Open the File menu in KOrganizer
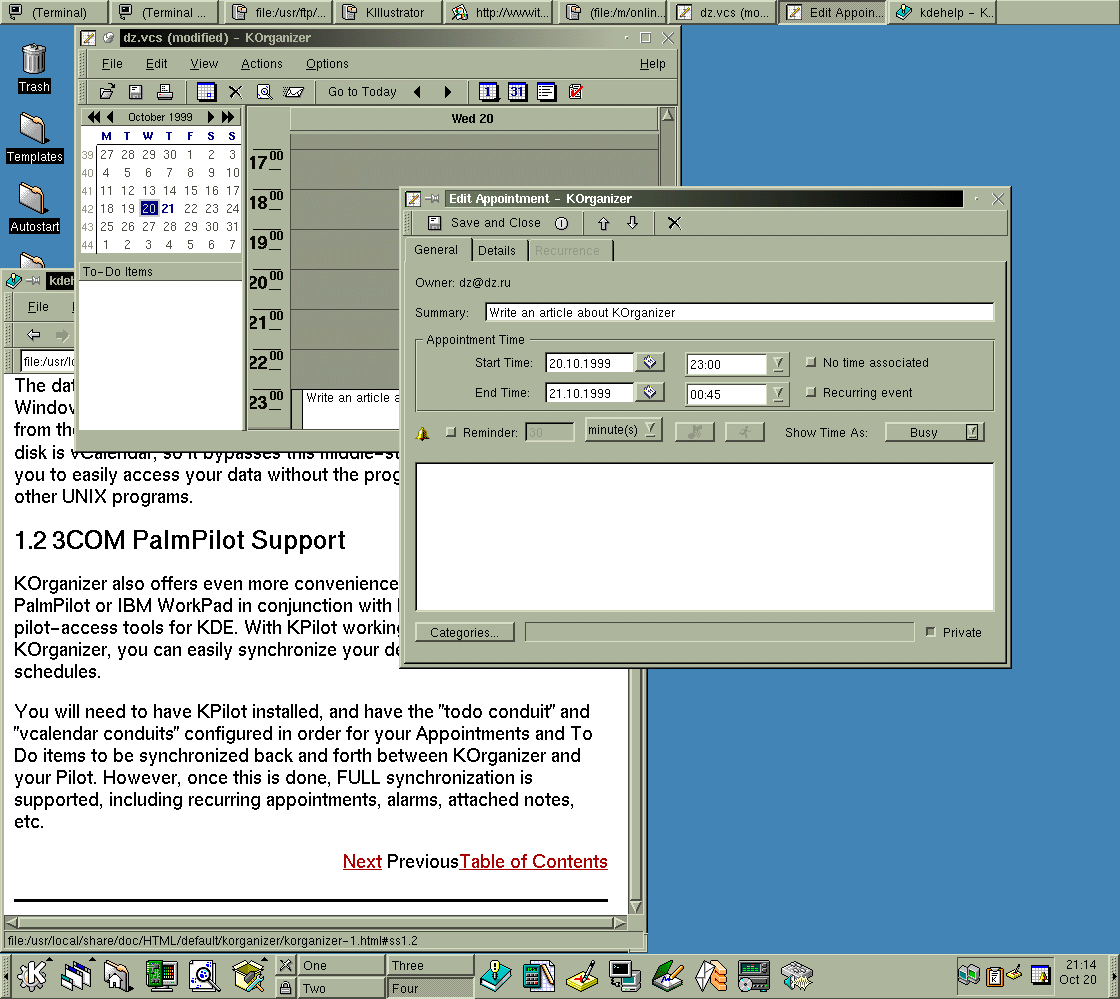Screen dimensions: 1120x999 coord(112,64)
